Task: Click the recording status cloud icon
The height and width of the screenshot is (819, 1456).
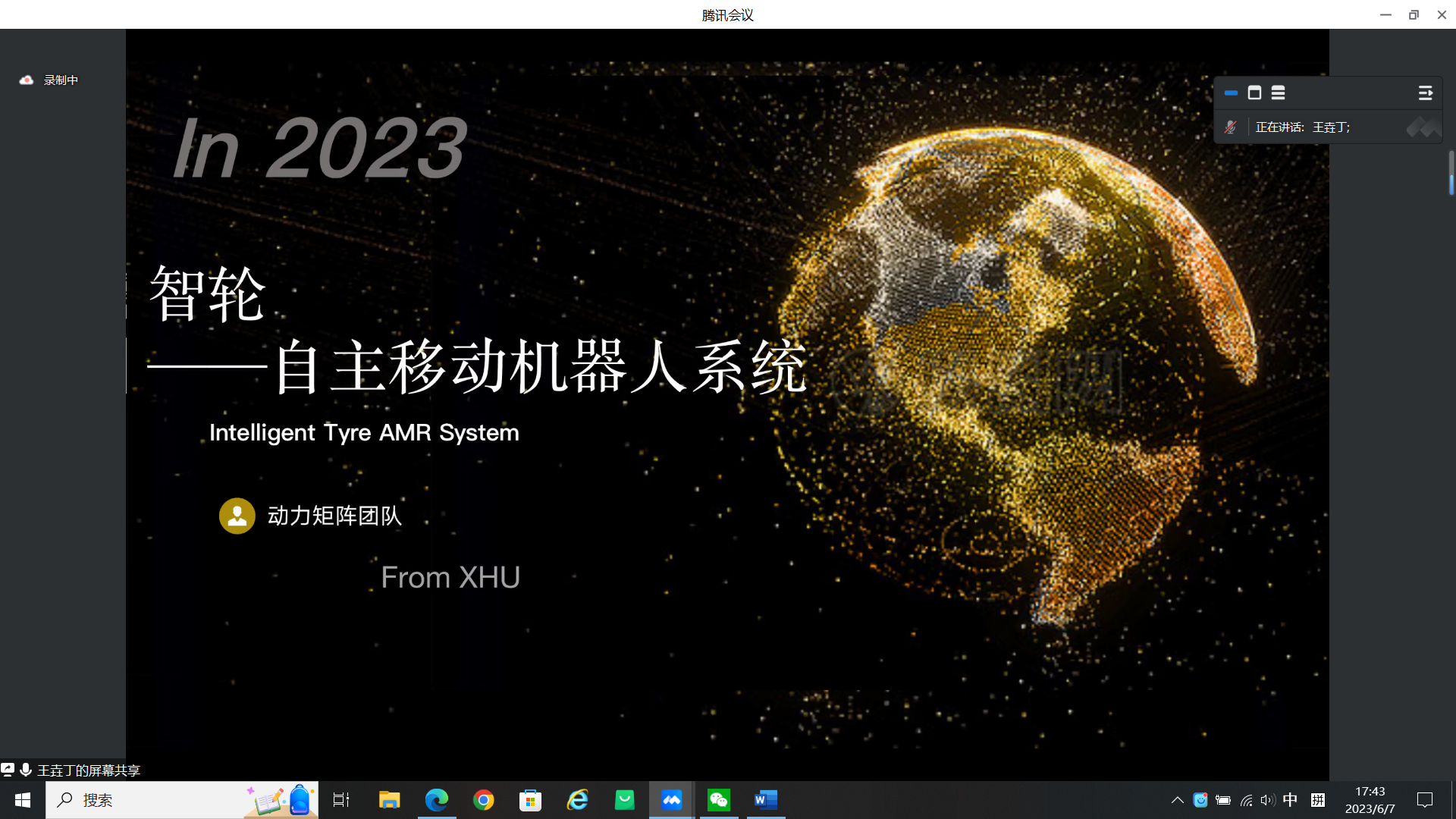Action: tap(27, 80)
